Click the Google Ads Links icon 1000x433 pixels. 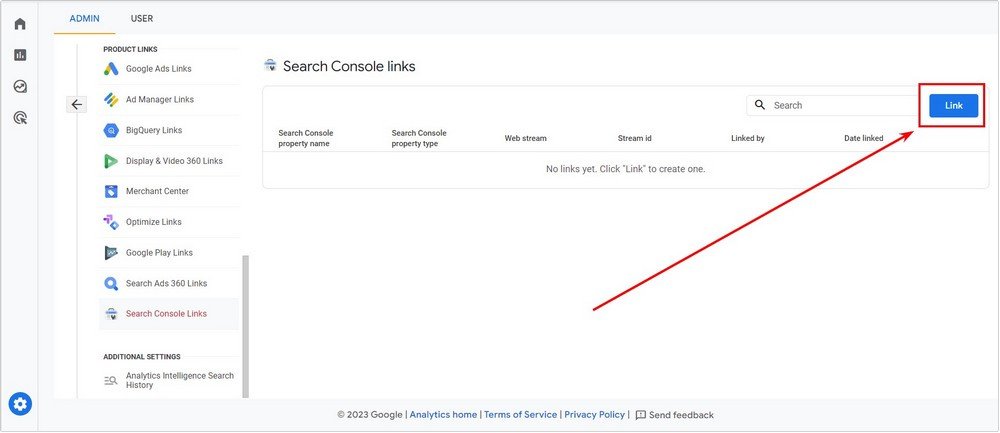tap(111, 69)
